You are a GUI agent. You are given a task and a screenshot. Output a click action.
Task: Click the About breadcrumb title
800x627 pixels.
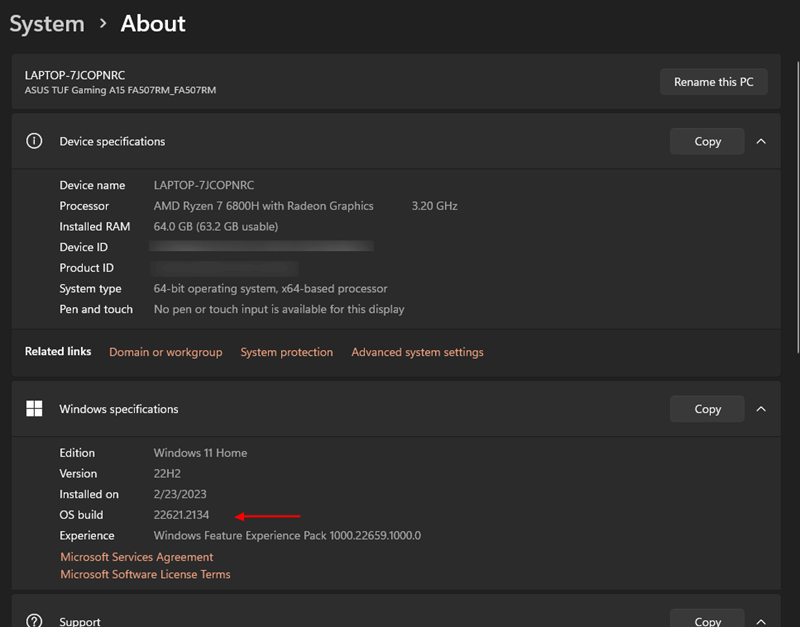coord(153,24)
